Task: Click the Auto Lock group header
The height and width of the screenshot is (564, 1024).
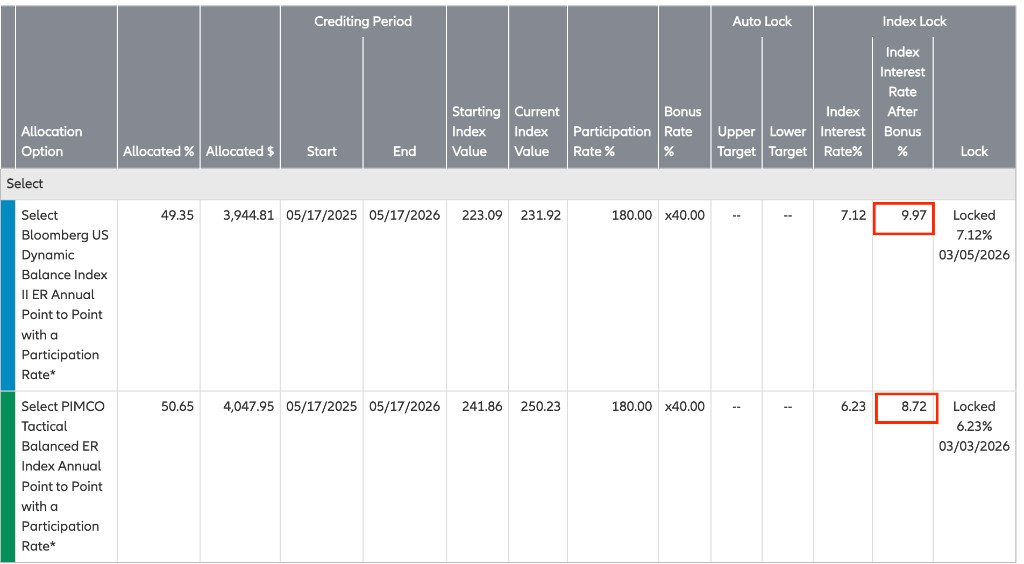Action: coord(762,21)
